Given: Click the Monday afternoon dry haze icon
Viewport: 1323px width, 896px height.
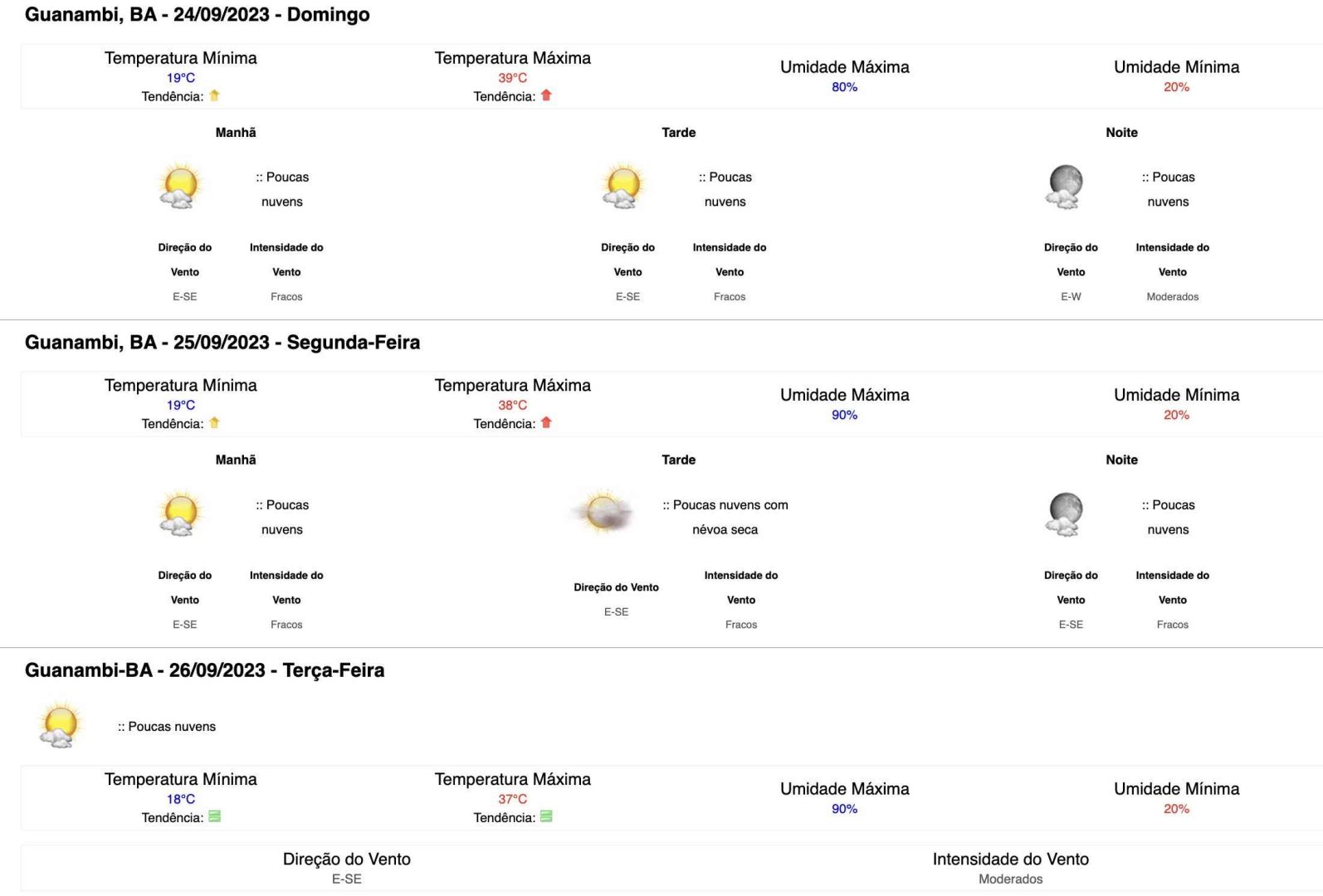Looking at the screenshot, I should point(603,512).
